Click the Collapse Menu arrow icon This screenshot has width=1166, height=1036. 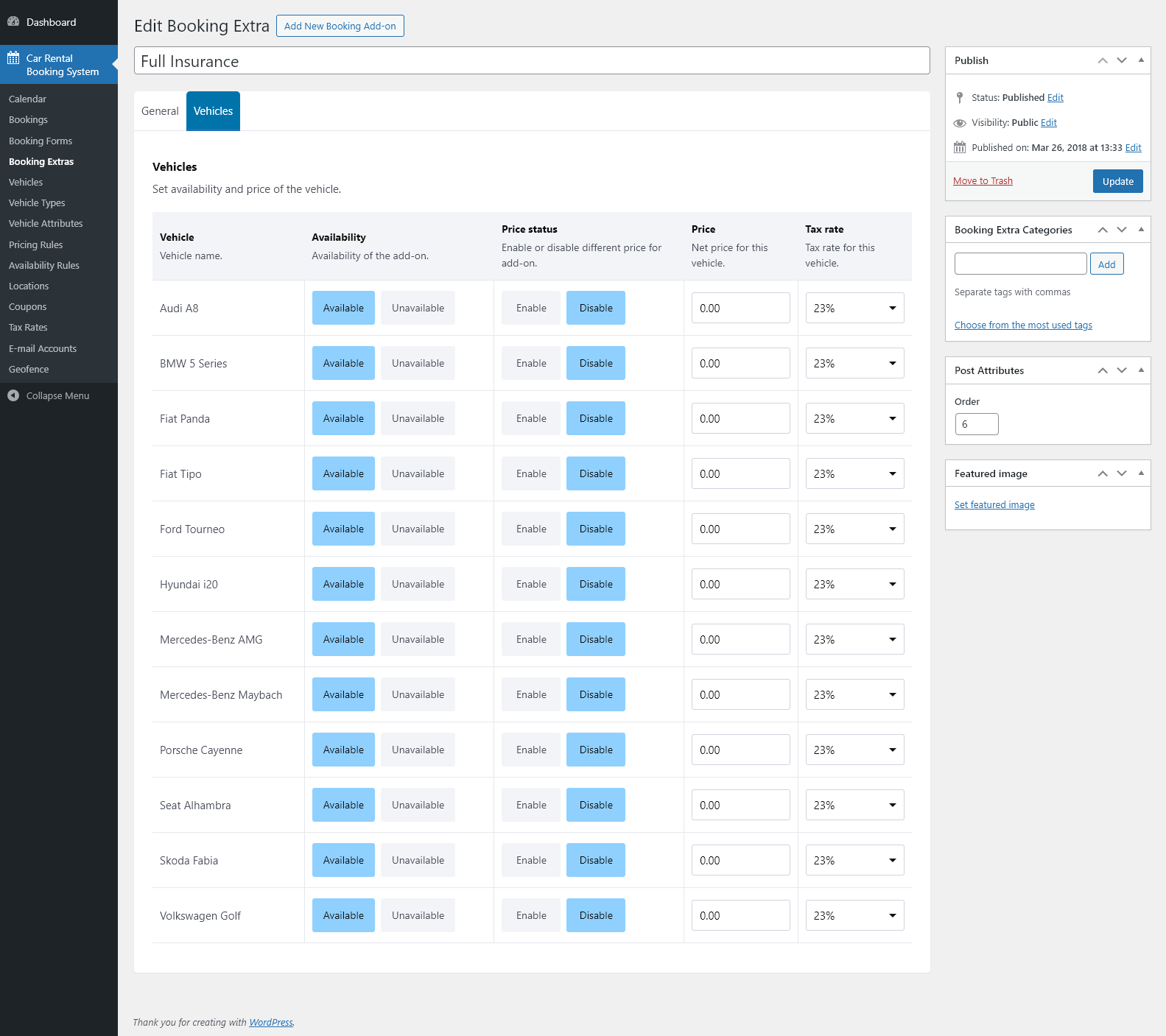click(13, 396)
